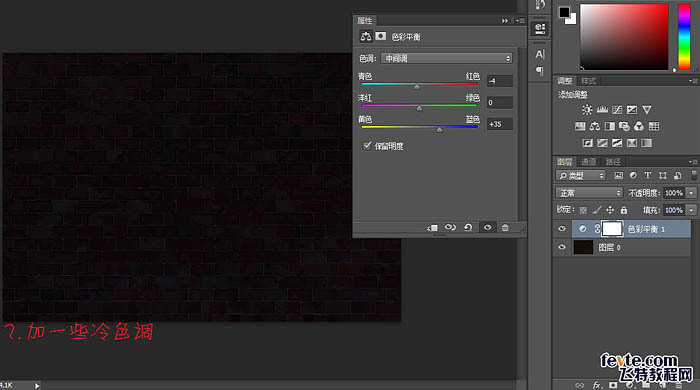Open the Adjustments panel menu
This screenshot has width=700, height=390.
pos(693,81)
